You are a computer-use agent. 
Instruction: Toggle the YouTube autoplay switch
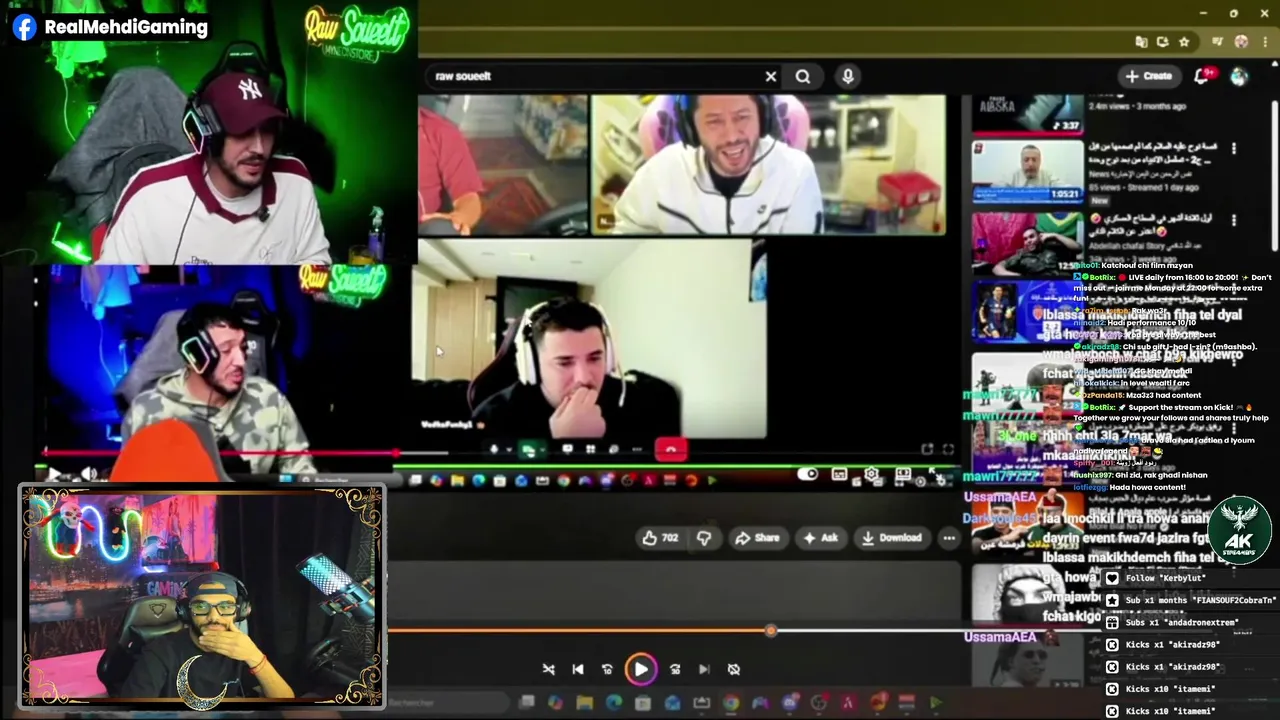click(x=807, y=474)
